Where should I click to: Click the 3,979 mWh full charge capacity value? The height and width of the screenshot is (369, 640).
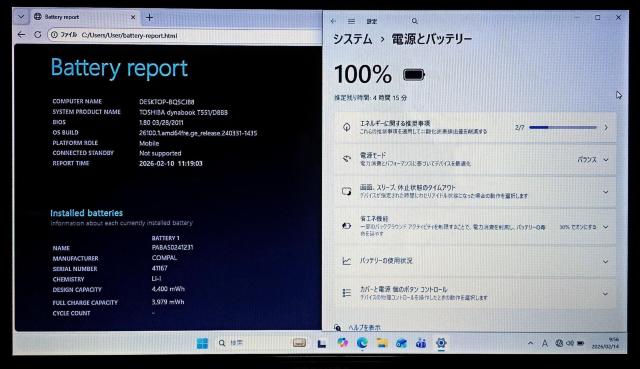pos(168,302)
